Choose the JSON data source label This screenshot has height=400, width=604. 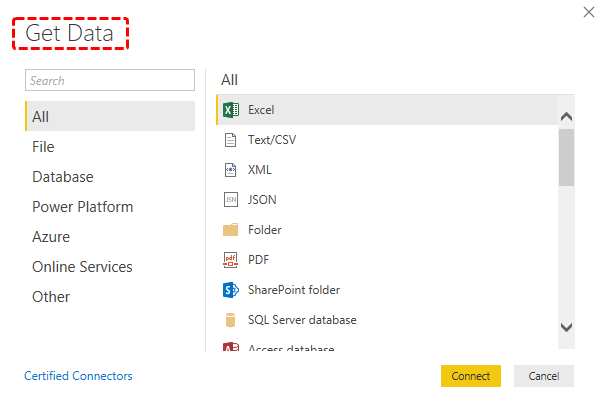coord(262,200)
